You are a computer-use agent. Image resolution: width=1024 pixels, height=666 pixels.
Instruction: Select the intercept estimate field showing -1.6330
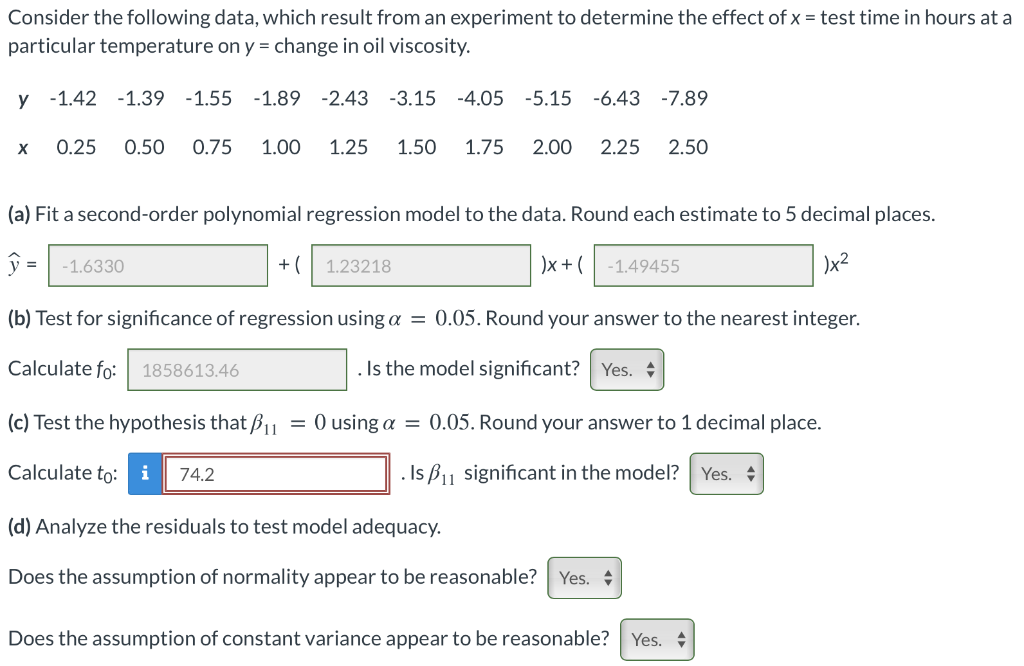pyautogui.click(x=157, y=265)
